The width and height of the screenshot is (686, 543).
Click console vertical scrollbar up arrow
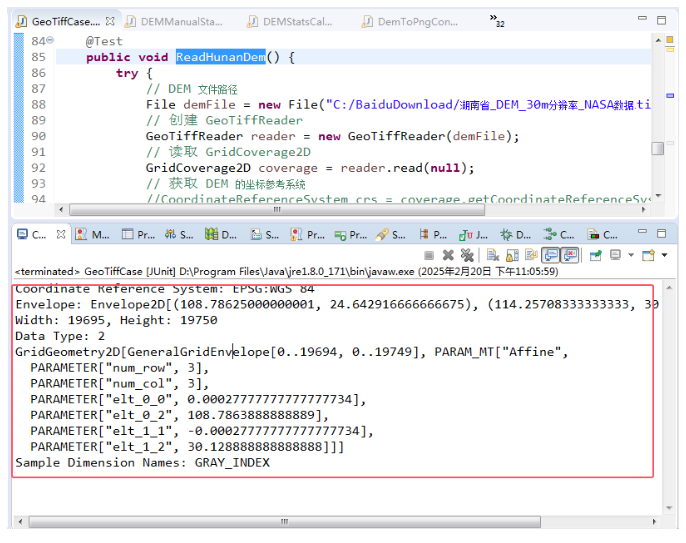point(669,288)
